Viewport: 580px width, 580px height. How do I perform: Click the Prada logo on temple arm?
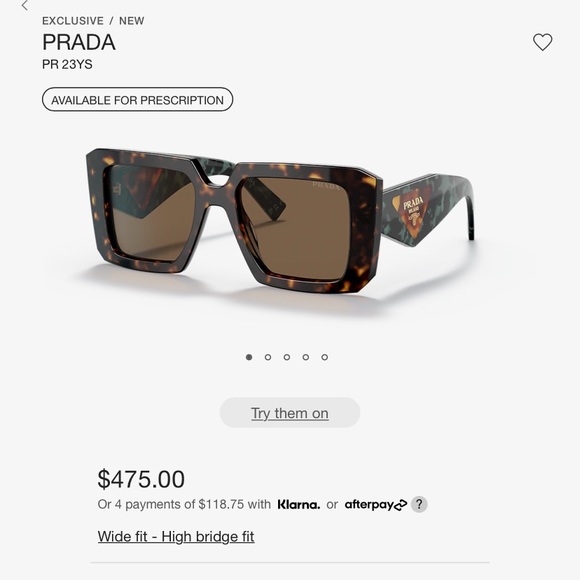(413, 209)
